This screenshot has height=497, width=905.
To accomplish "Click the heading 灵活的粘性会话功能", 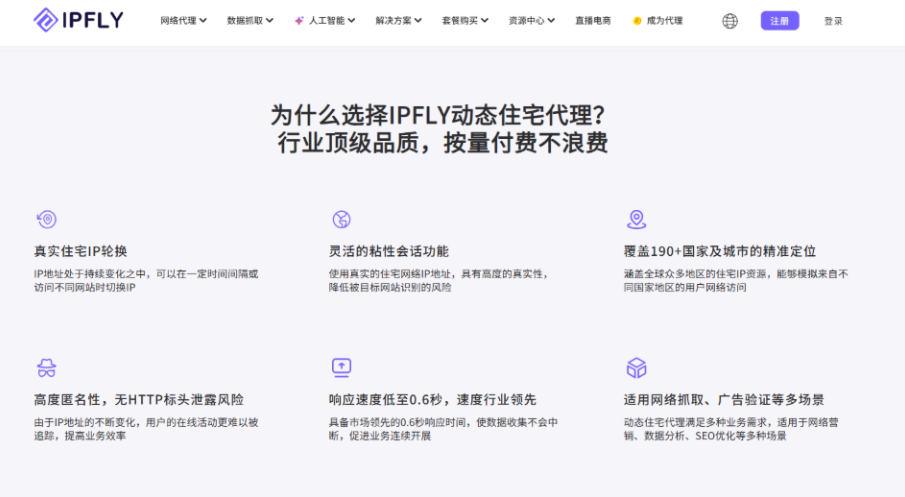I will pos(388,251).
